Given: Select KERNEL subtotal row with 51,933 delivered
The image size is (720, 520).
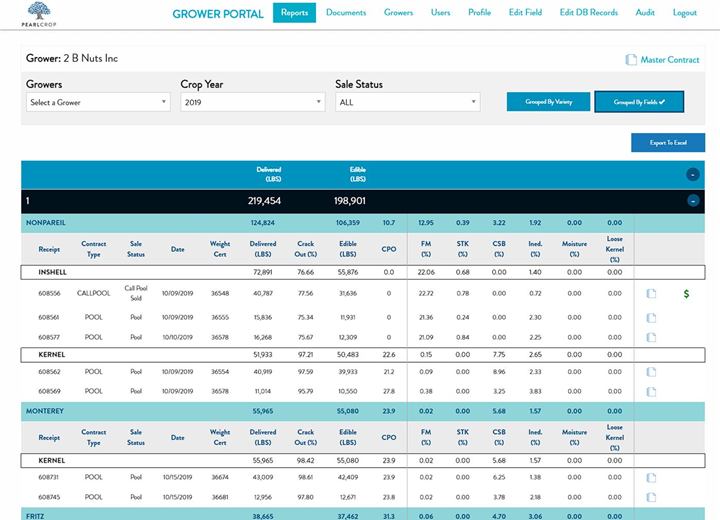Looking at the screenshot, I should (363, 355).
